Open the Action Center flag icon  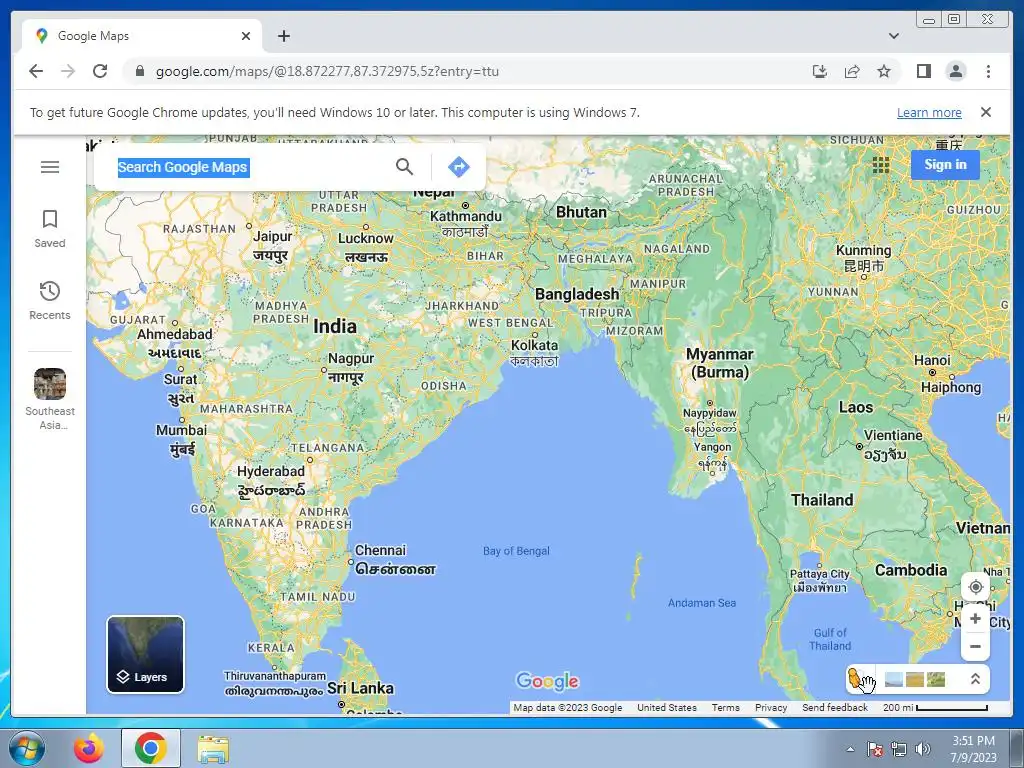(x=874, y=749)
